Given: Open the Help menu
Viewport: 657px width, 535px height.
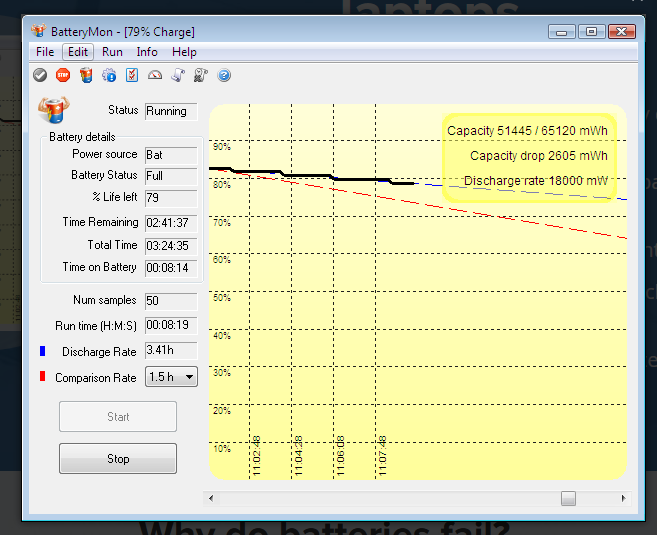Looking at the screenshot, I should [x=184, y=52].
